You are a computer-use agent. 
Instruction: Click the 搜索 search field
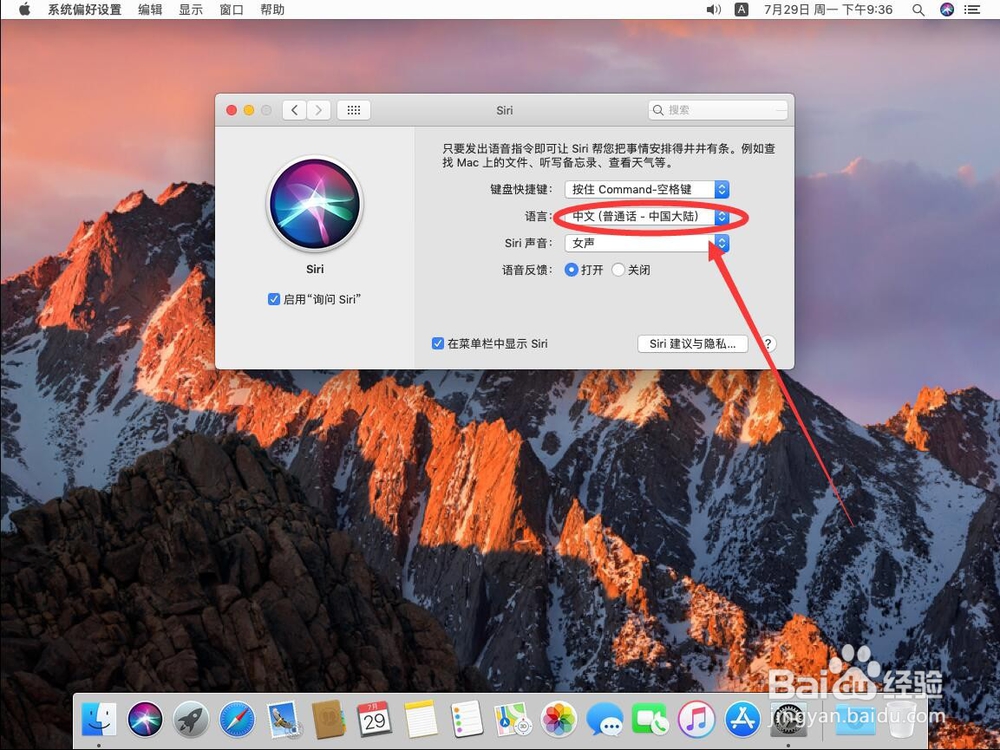[718, 110]
